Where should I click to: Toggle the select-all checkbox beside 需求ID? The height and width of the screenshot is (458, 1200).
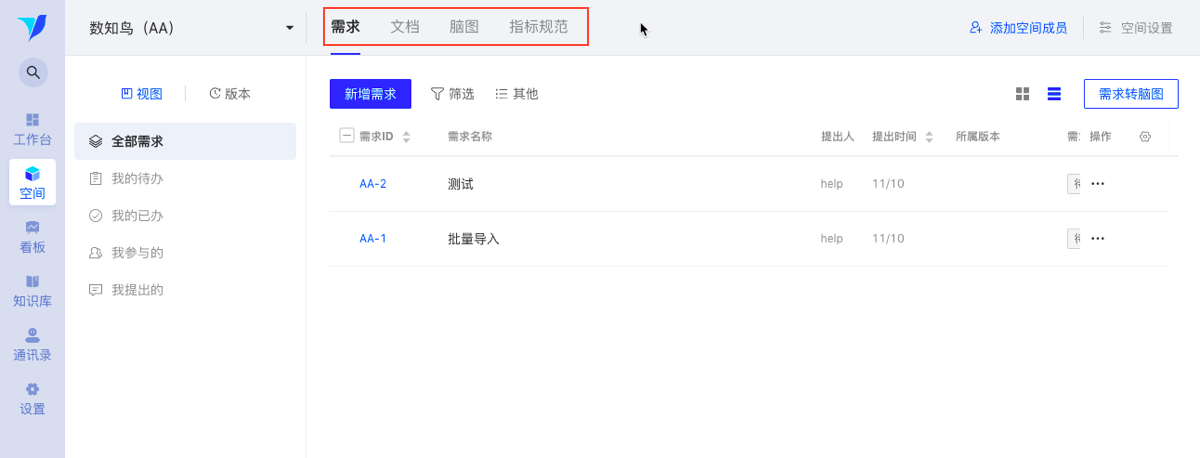tap(347, 136)
